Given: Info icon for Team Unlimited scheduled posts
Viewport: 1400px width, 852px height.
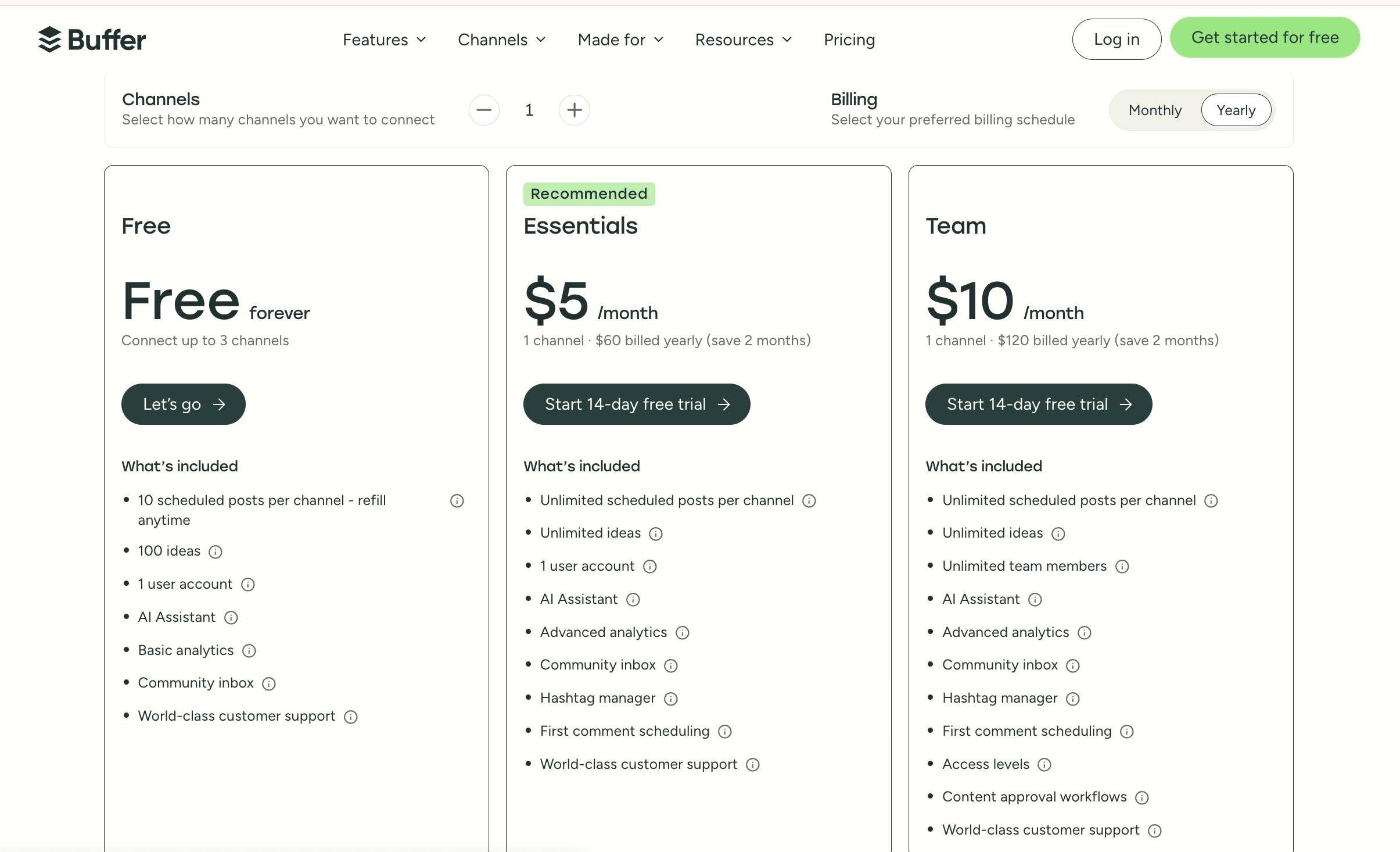Looking at the screenshot, I should pyautogui.click(x=1211, y=501).
